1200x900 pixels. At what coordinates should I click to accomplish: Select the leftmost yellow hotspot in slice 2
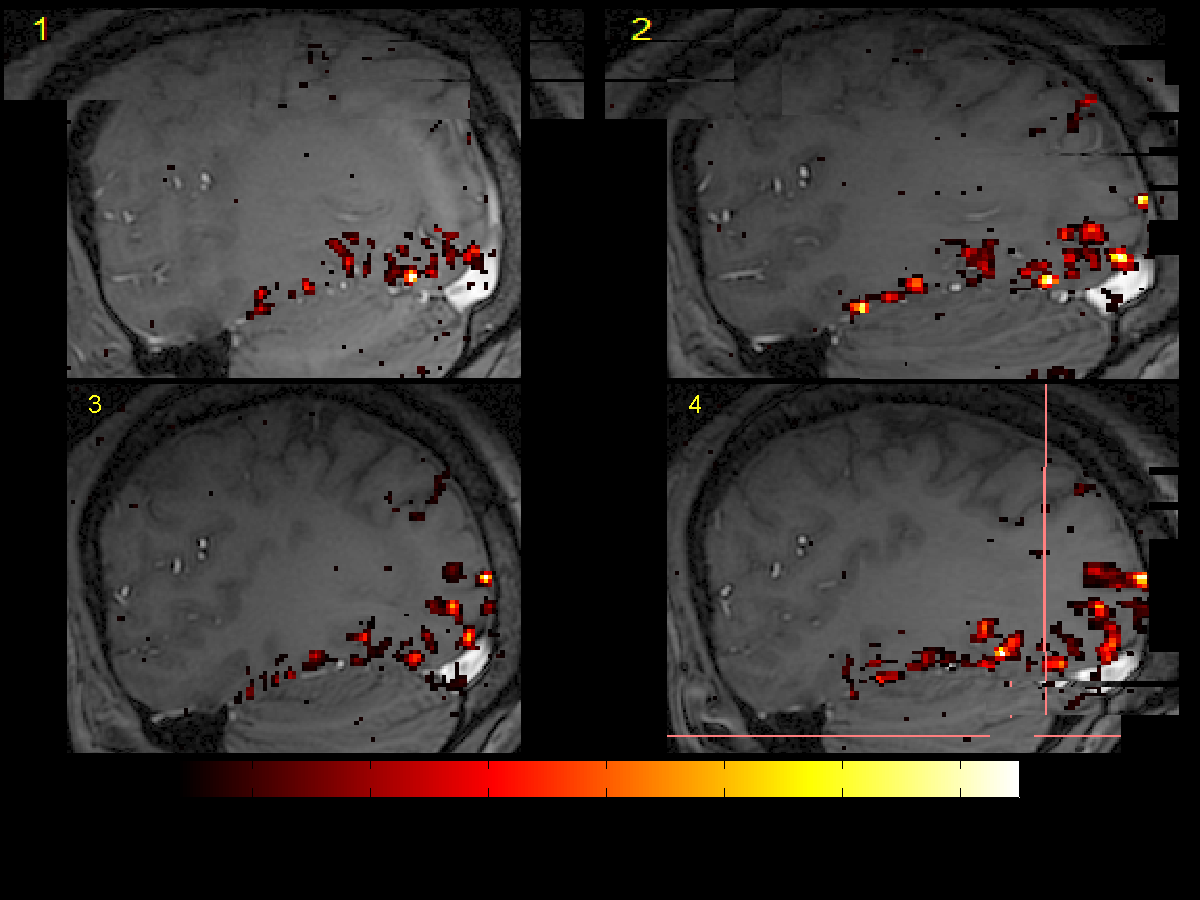pos(859,307)
